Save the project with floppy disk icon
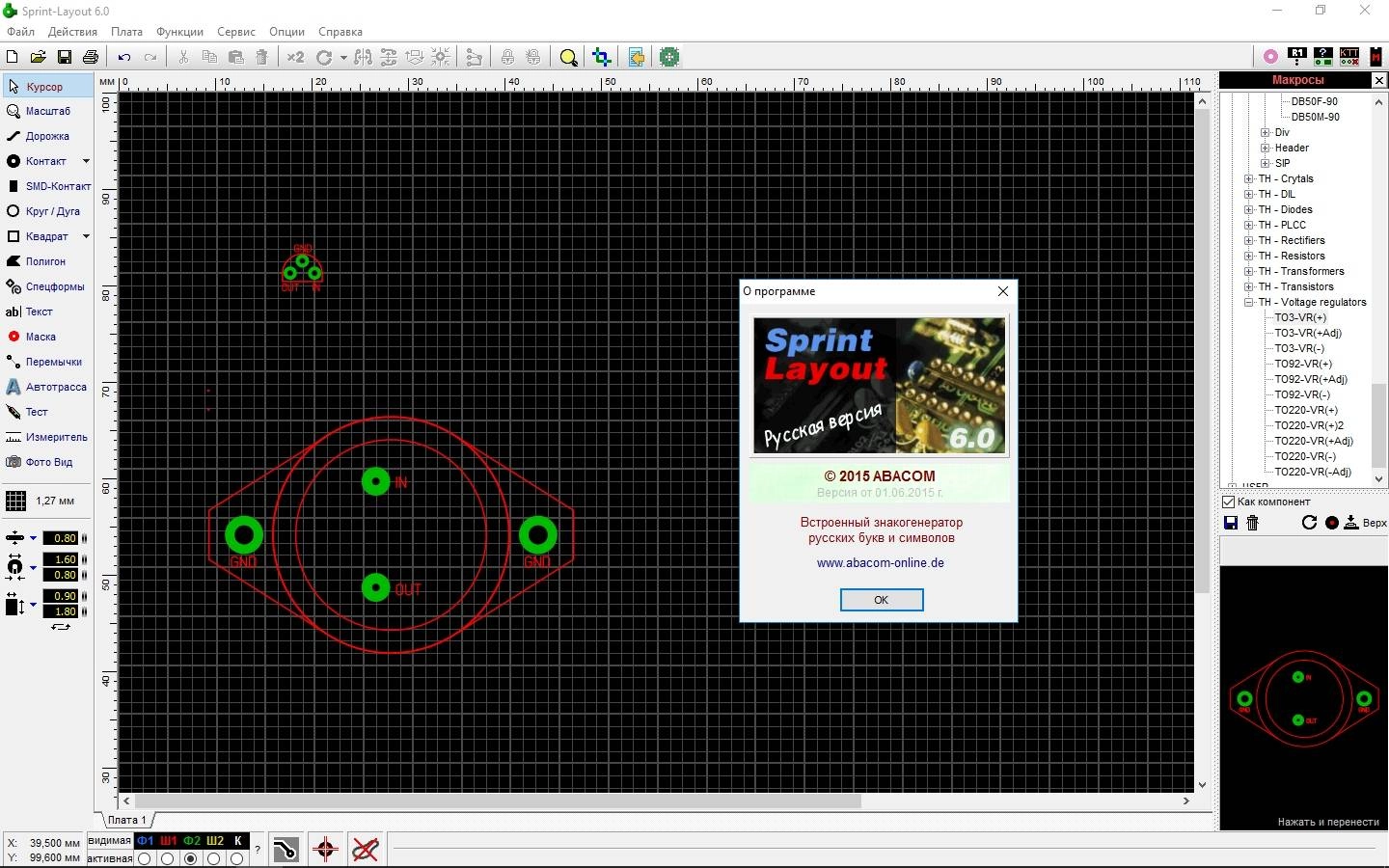 tap(64, 57)
